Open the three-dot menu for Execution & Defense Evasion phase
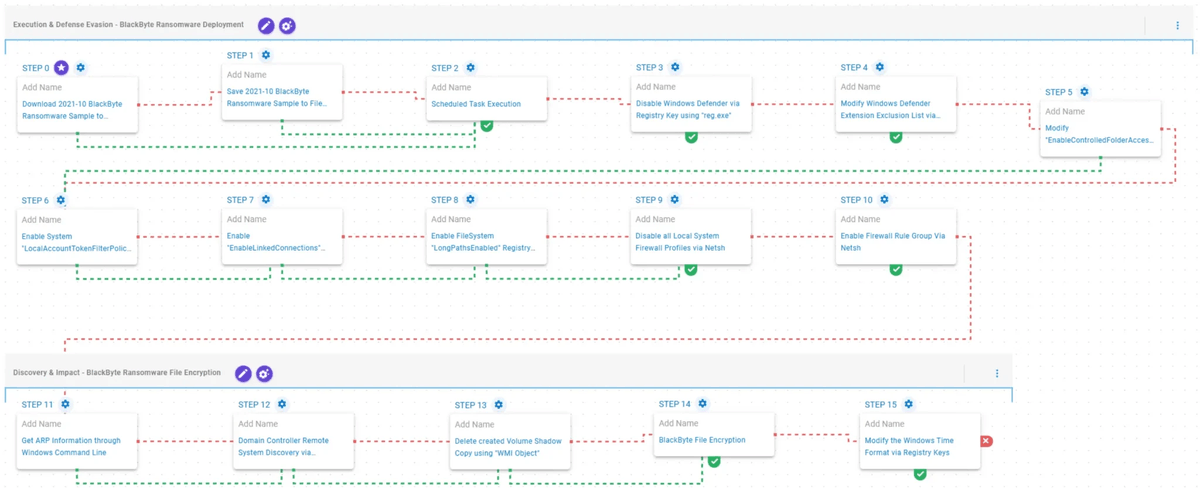Viewport: 1200px width, 491px height. [1177, 25]
